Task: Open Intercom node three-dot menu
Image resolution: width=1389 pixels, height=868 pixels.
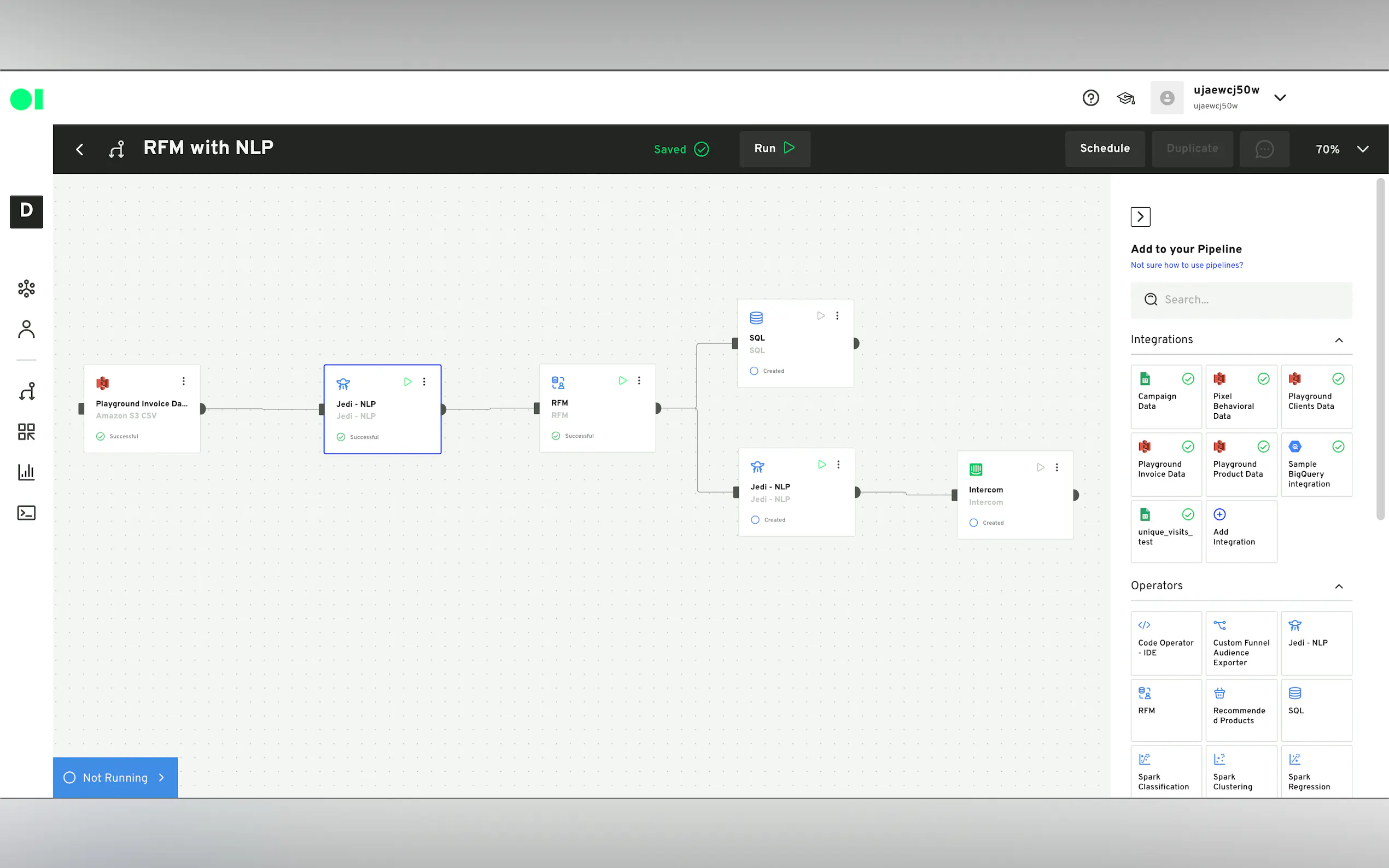Action: (1057, 467)
